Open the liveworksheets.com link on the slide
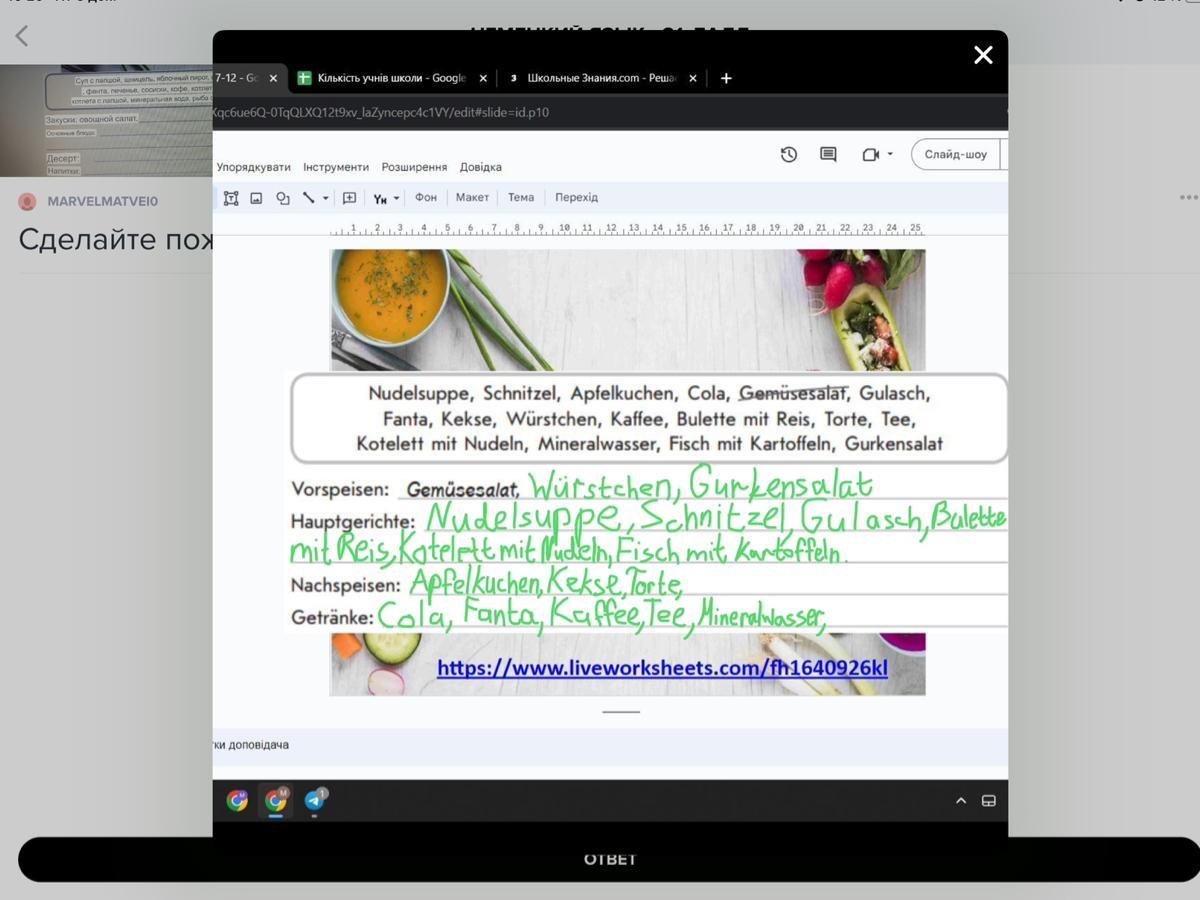 662,667
